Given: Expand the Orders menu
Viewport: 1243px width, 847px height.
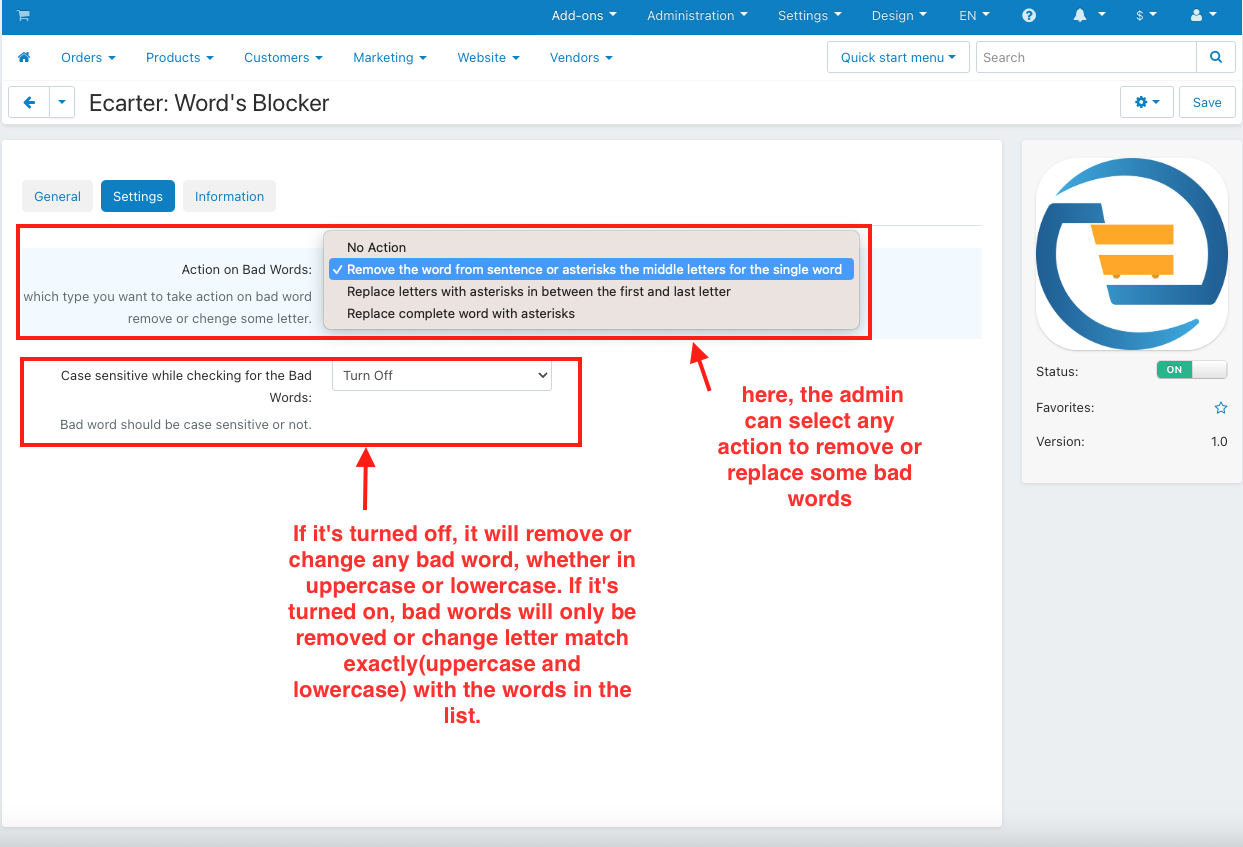Looking at the screenshot, I should (88, 57).
